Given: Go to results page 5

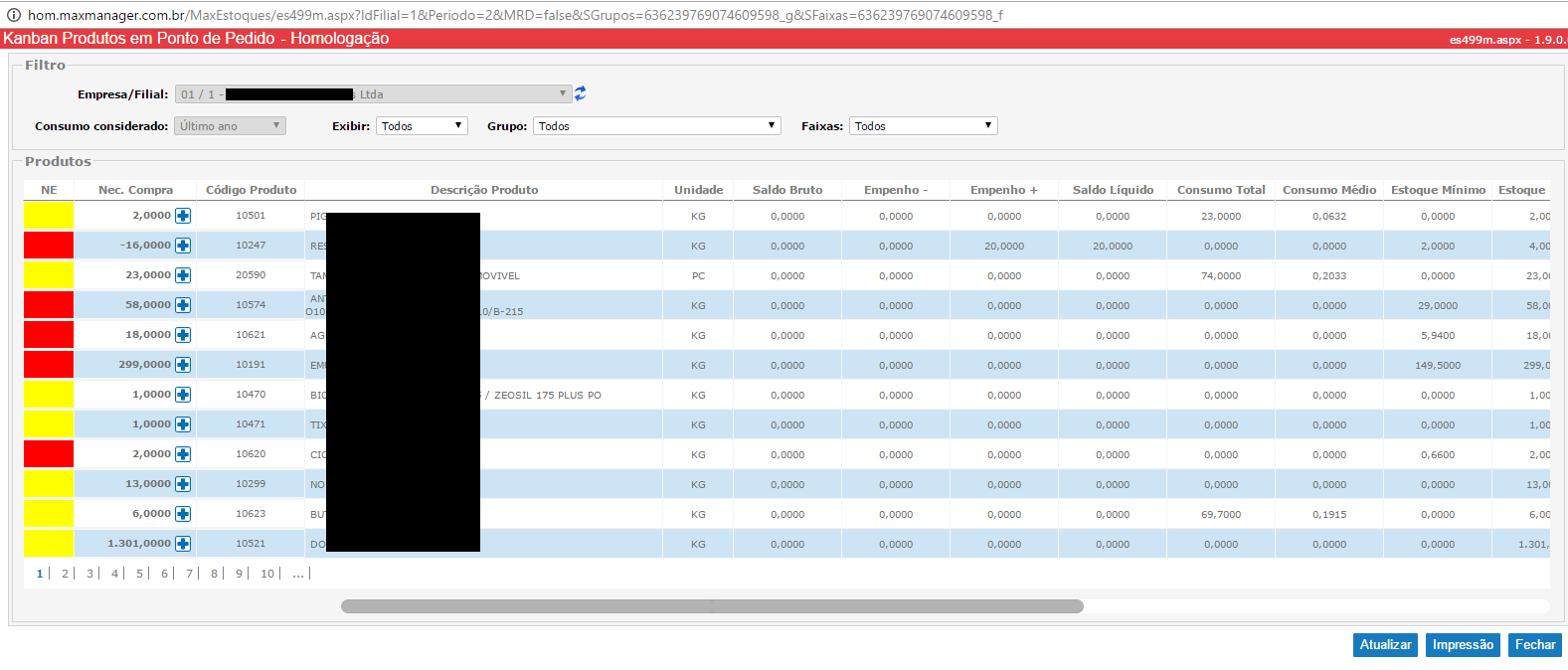Looking at the screenshot, I should tap(139, 574).
